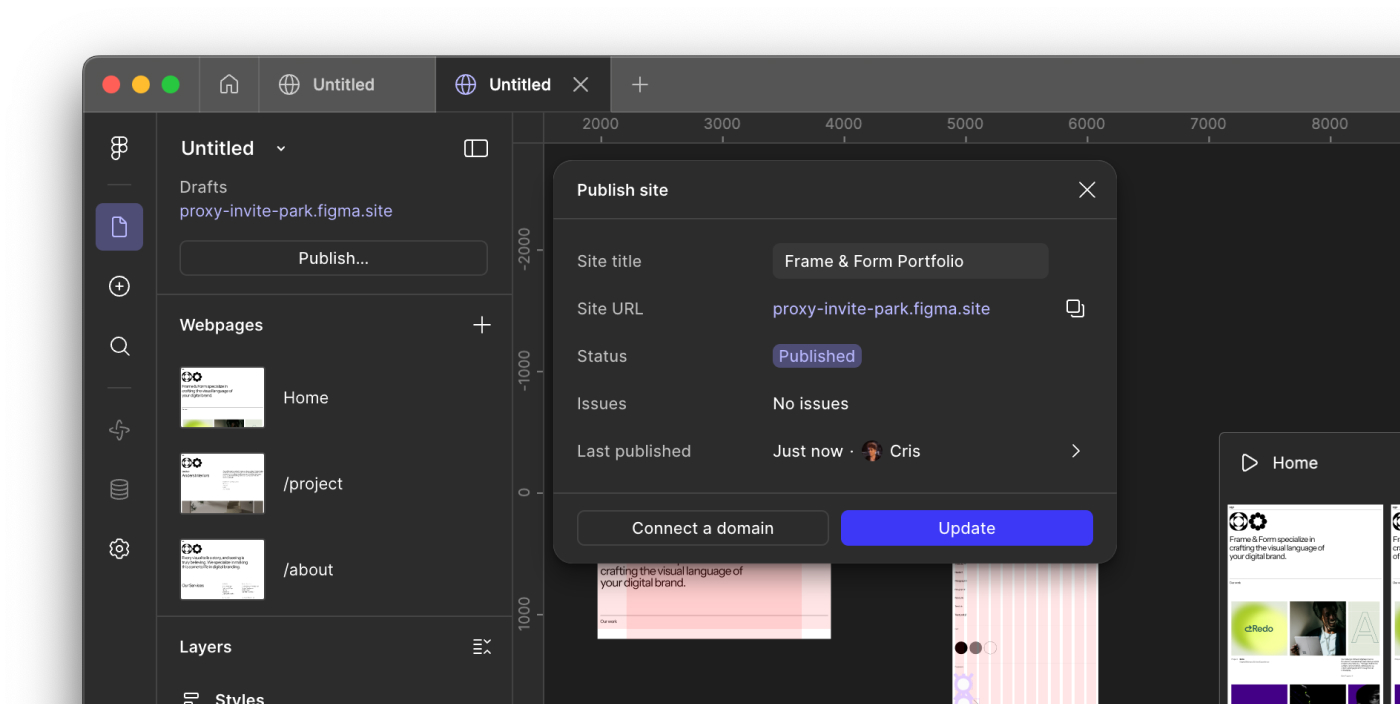Open proxy-invite-park.figma.site link in sidebar

tap(286, 211)
